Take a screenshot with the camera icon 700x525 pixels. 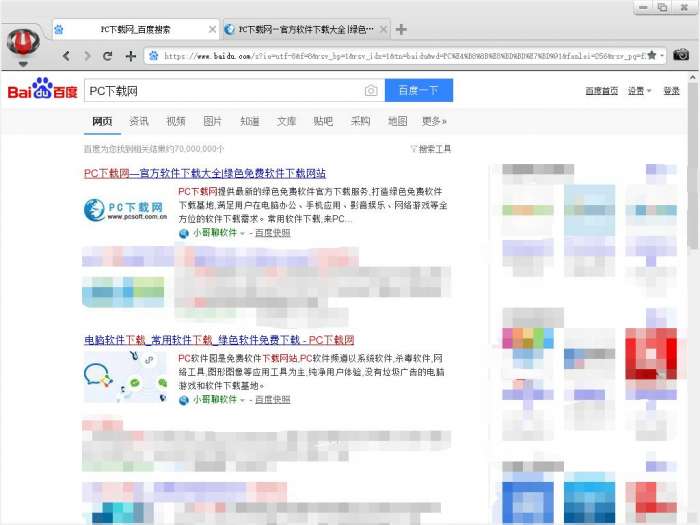(x=681, y=55)
